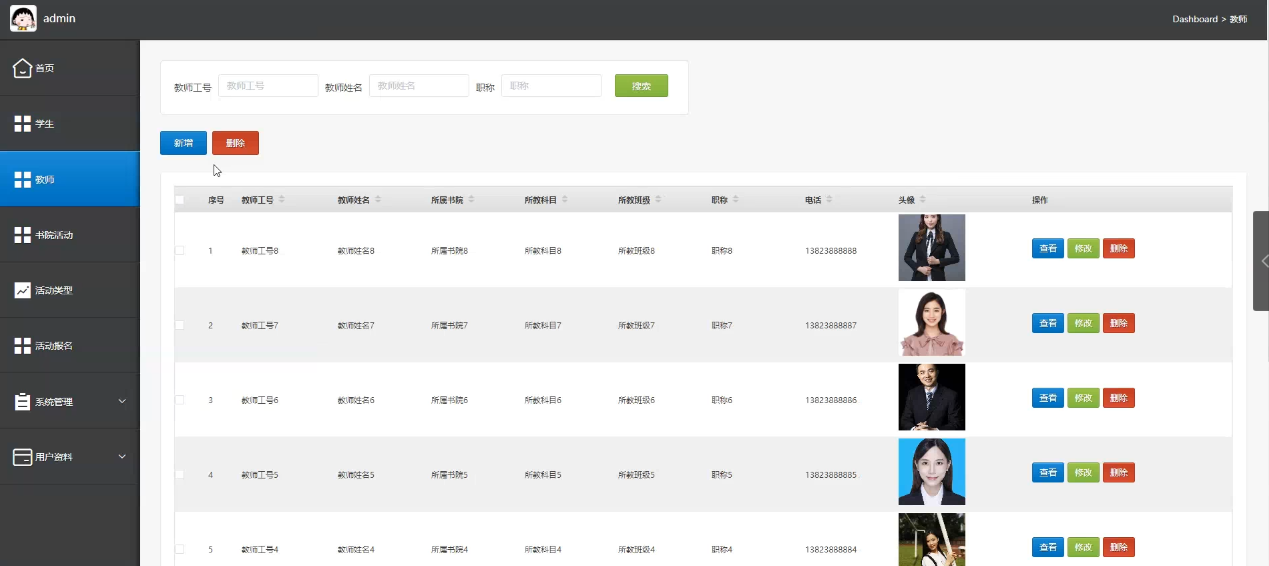Image resolution: width=1269 pixels, height=566 pixels.
Task: Click the grid icon beside 学生
Action: click(x=22, y=124)
